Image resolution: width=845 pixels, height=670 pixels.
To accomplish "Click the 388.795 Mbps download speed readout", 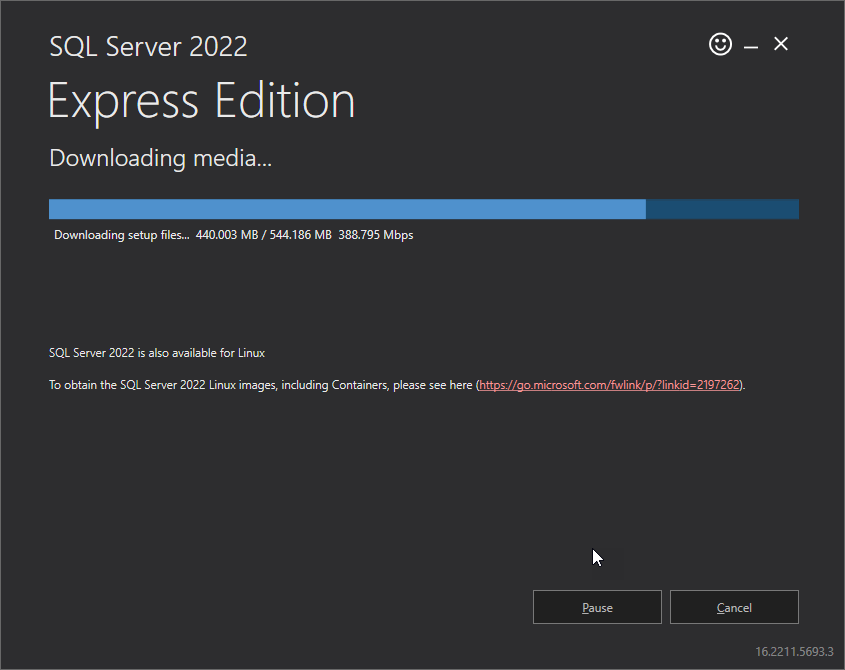I will [376, 235].
